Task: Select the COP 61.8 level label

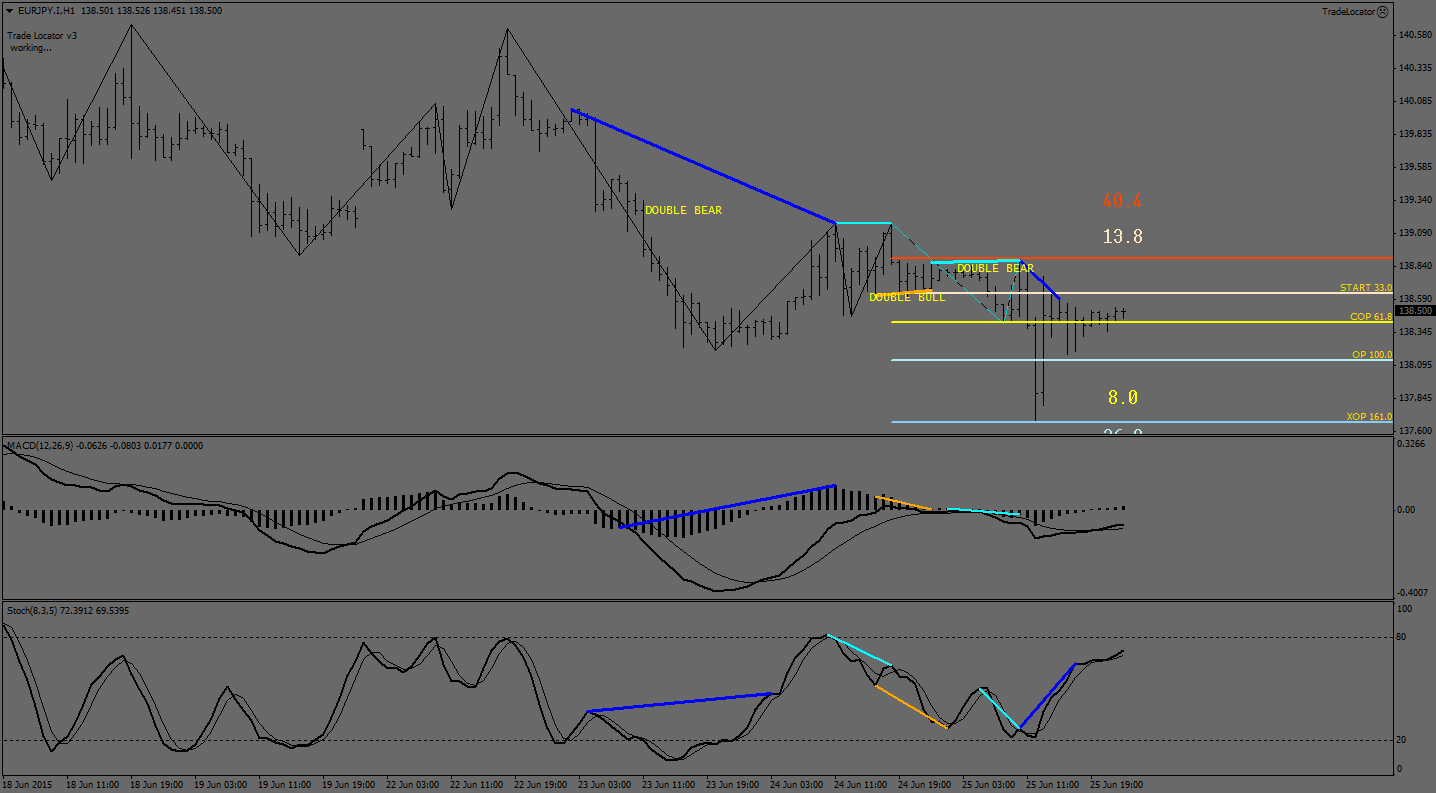Action: click(1370, 317)
